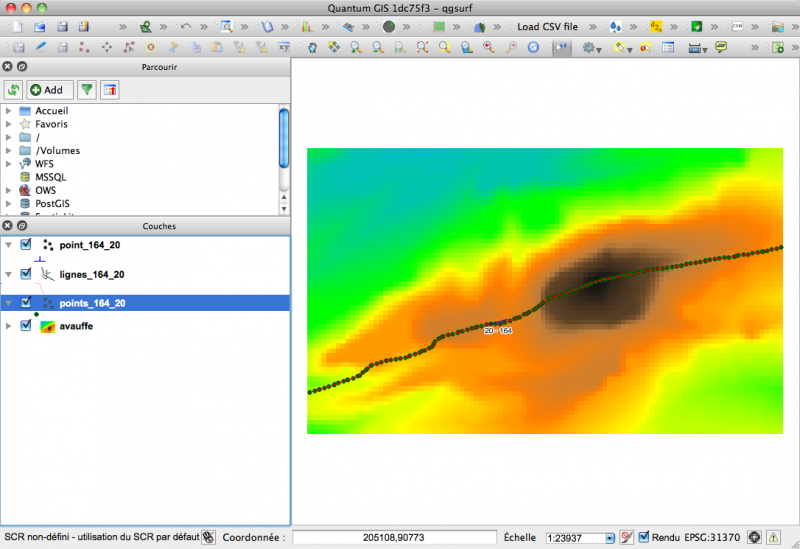
Task: Select the Pan map hand tool
Action: 312,47
